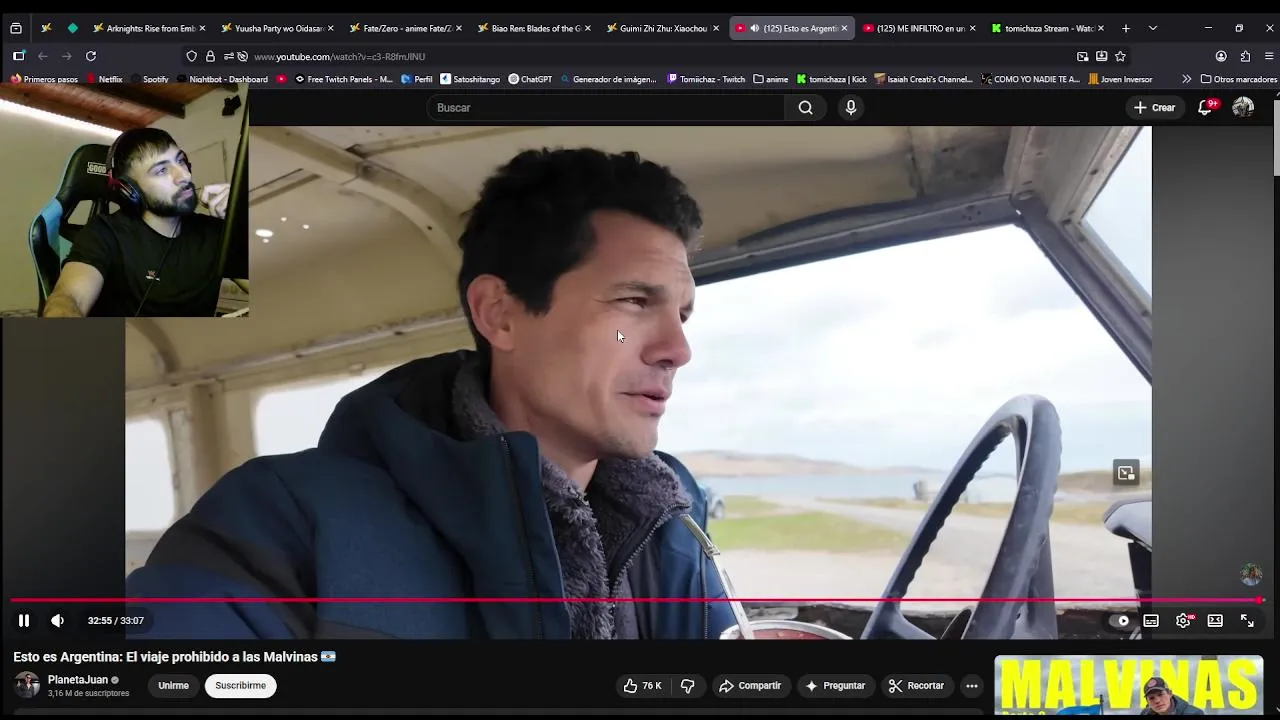The width and height of the screenshot is (1280, 720).
Task: Close the Esto es Argentina tab
Action: 844,28
